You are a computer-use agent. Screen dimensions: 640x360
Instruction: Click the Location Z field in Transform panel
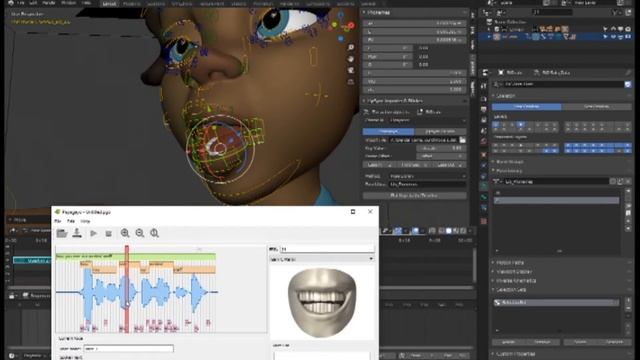pos(415,40)
